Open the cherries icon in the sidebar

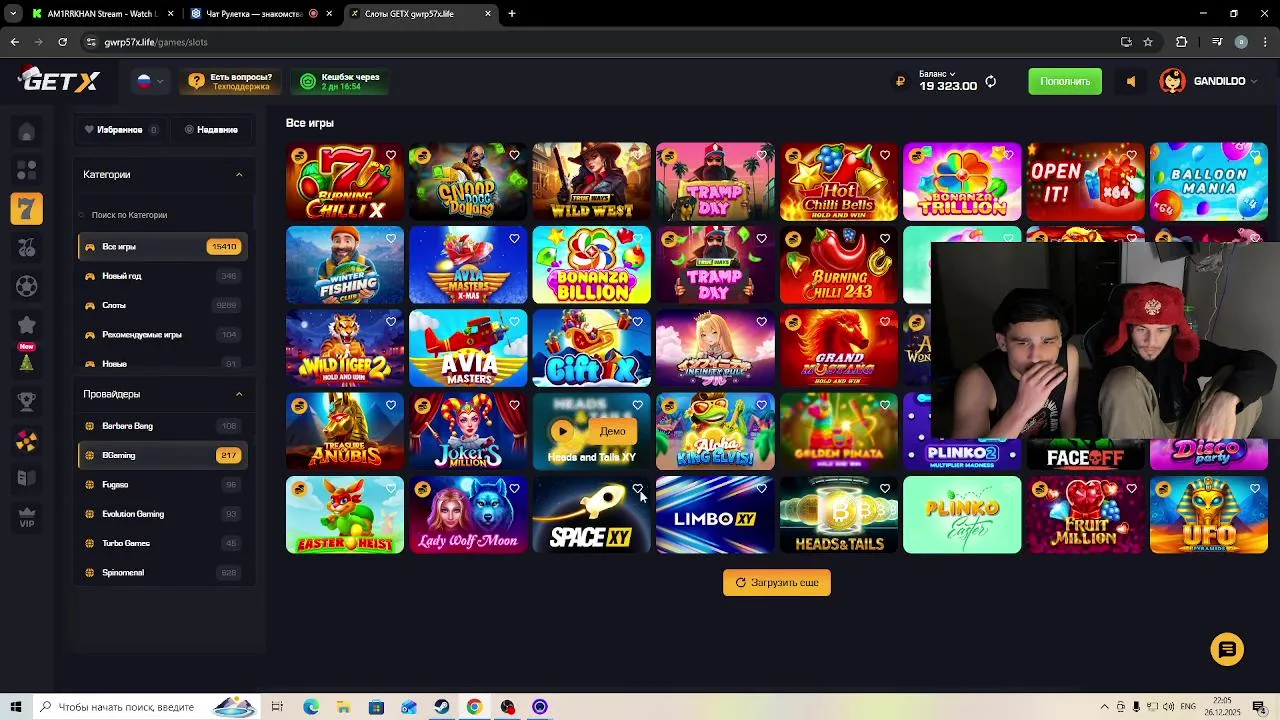coord(27,247)
